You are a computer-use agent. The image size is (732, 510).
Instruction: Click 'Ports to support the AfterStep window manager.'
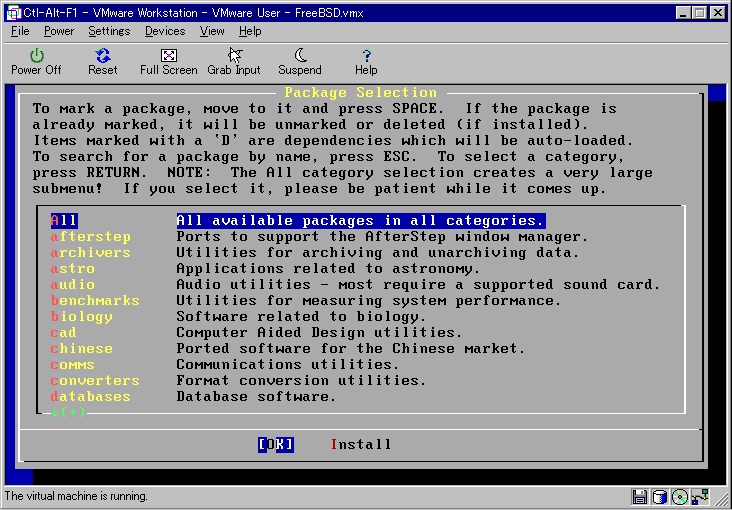click(x=382, y=237)
